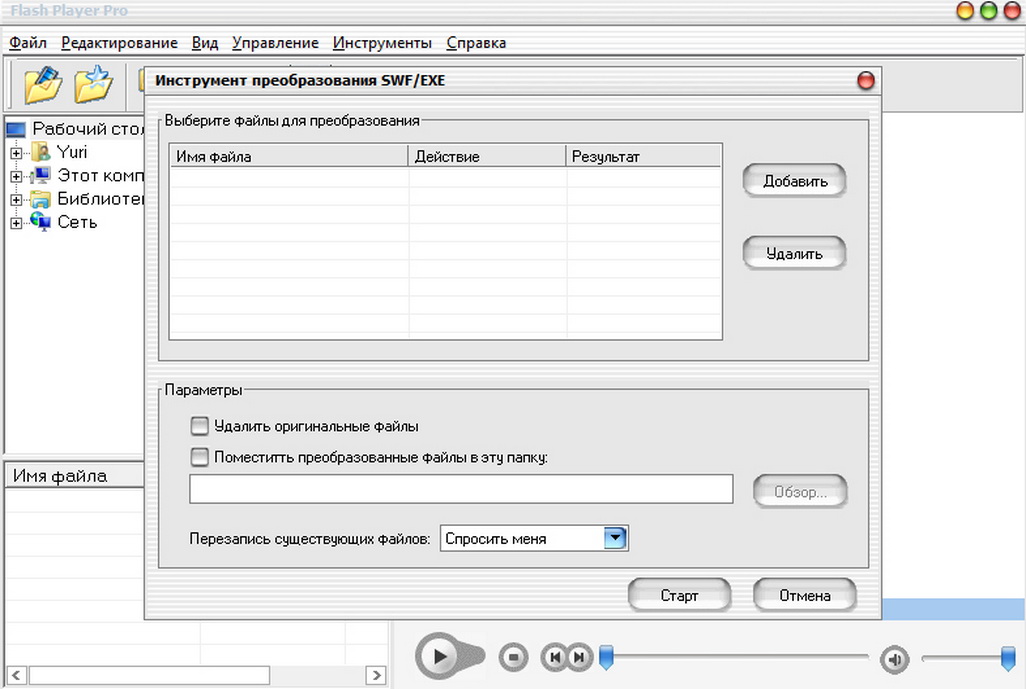Click the Обзор... browse button

coord(800,491)
